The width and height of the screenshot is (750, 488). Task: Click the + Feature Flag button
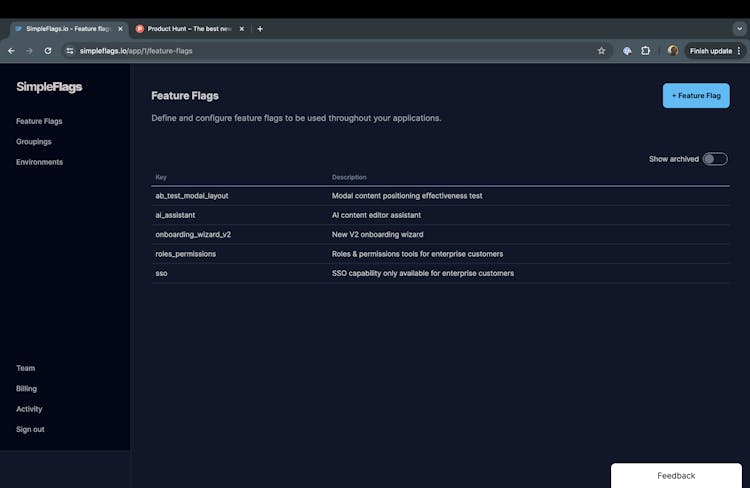pos(696,96)
